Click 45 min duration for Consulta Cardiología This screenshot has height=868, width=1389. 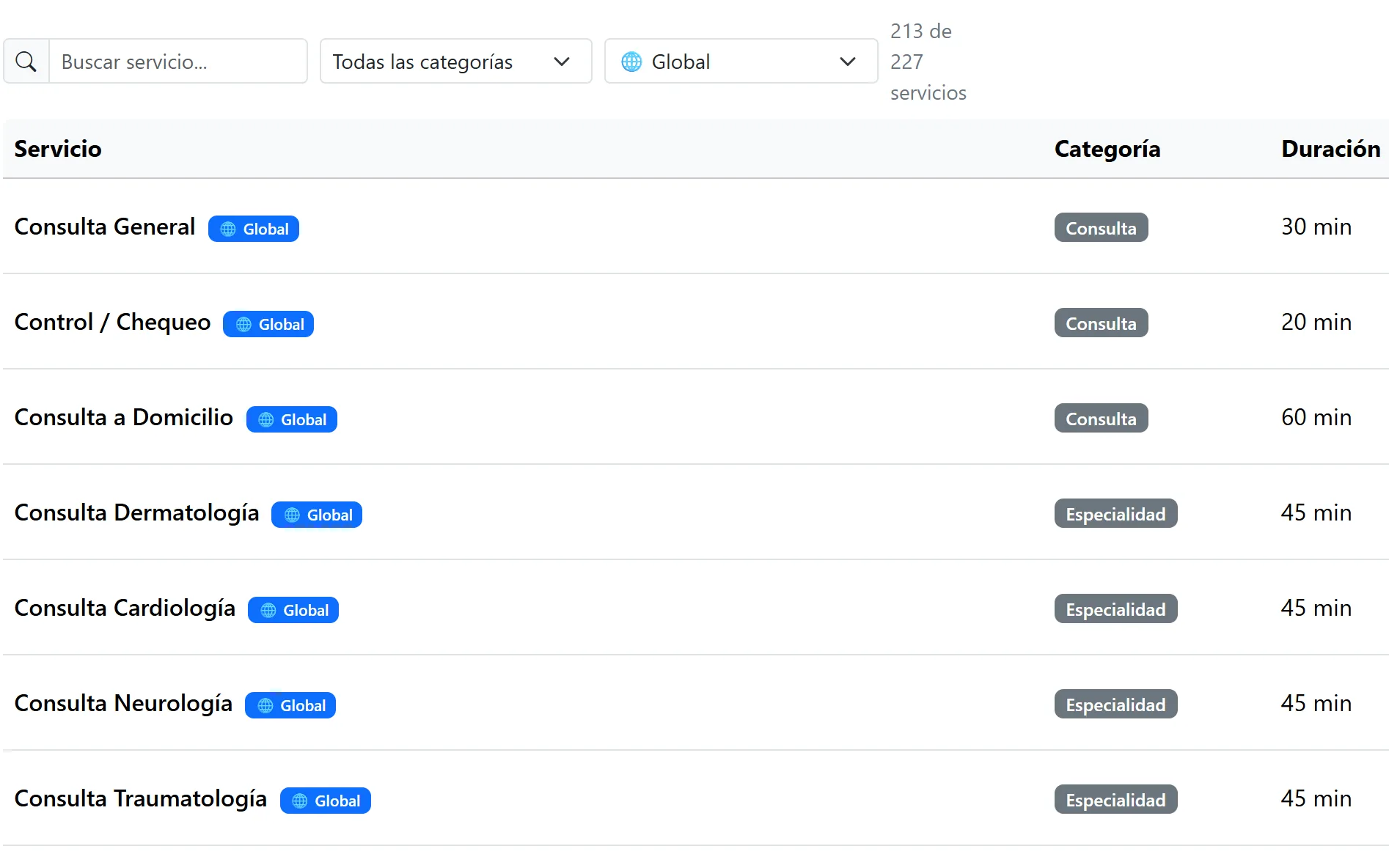1316,608
